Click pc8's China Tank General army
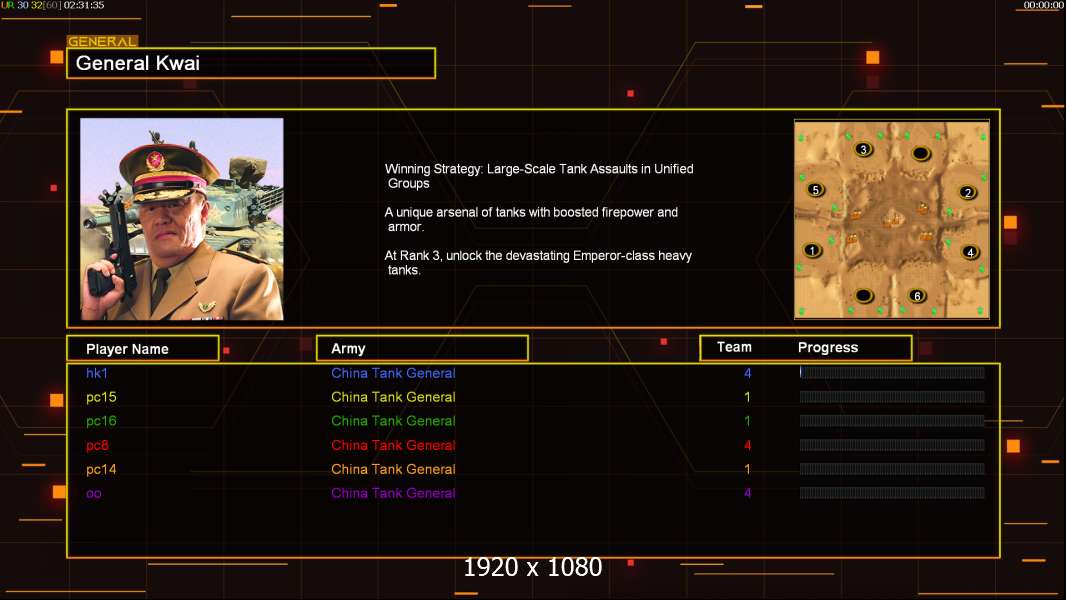Viewport: 1066px width, 600px height. (393, 445)
